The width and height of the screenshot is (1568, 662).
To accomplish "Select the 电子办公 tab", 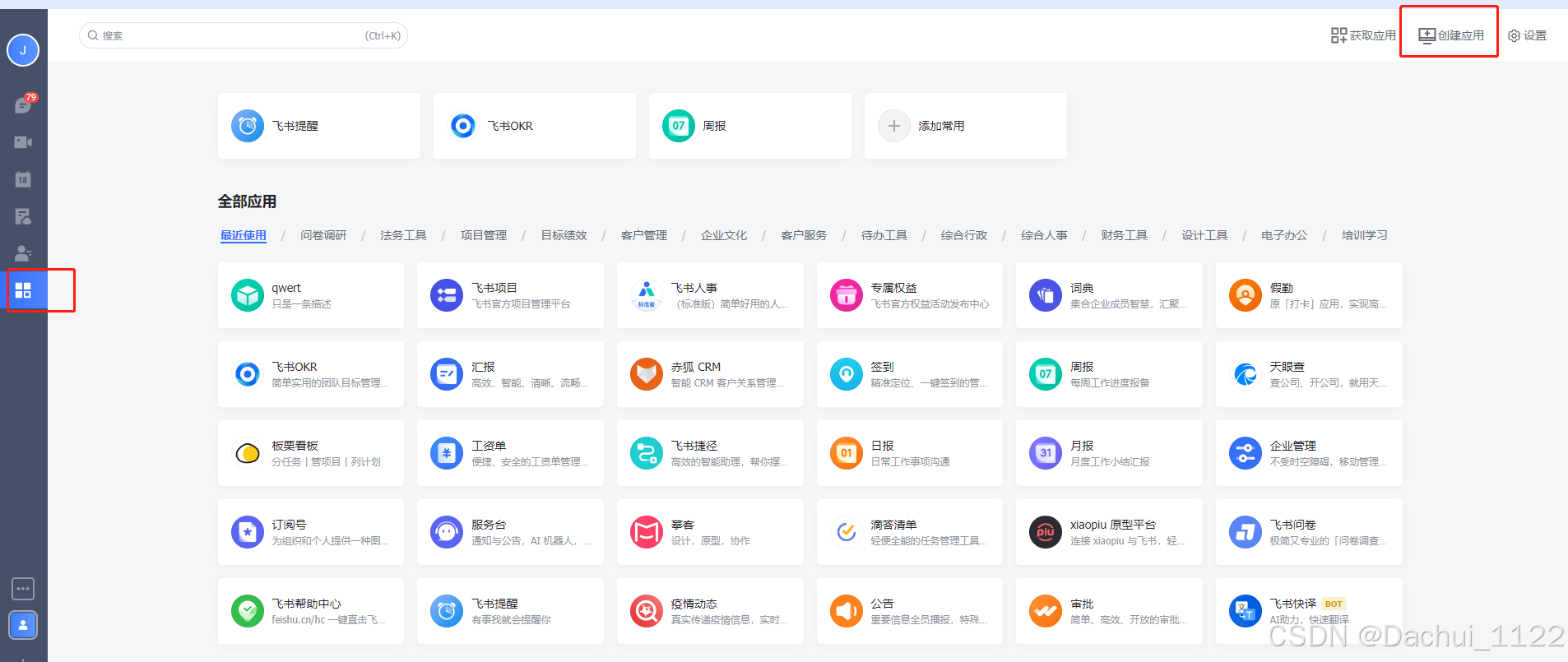I will pyautogui.click(x=1284, y=235).
